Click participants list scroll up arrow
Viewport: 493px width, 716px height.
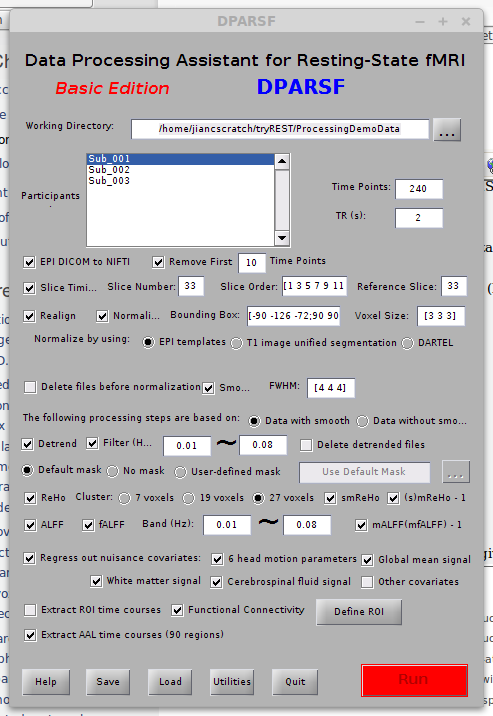tap(282, 161)
